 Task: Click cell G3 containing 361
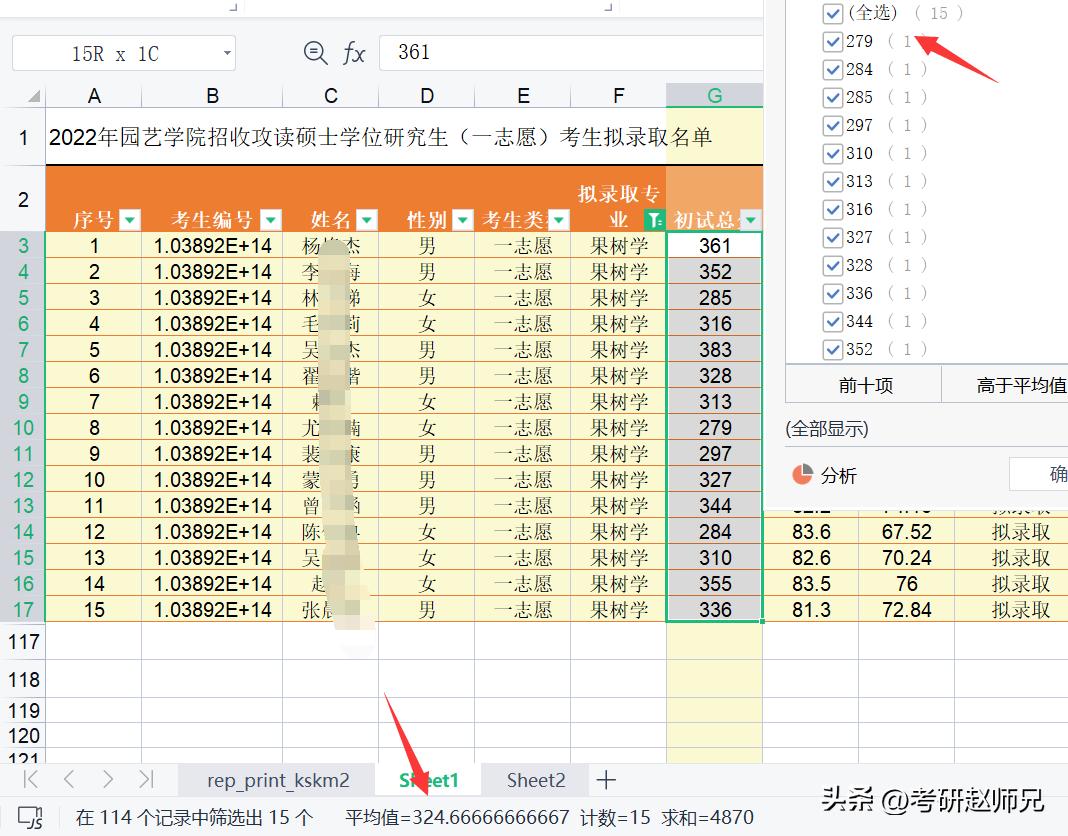[714, 244]
